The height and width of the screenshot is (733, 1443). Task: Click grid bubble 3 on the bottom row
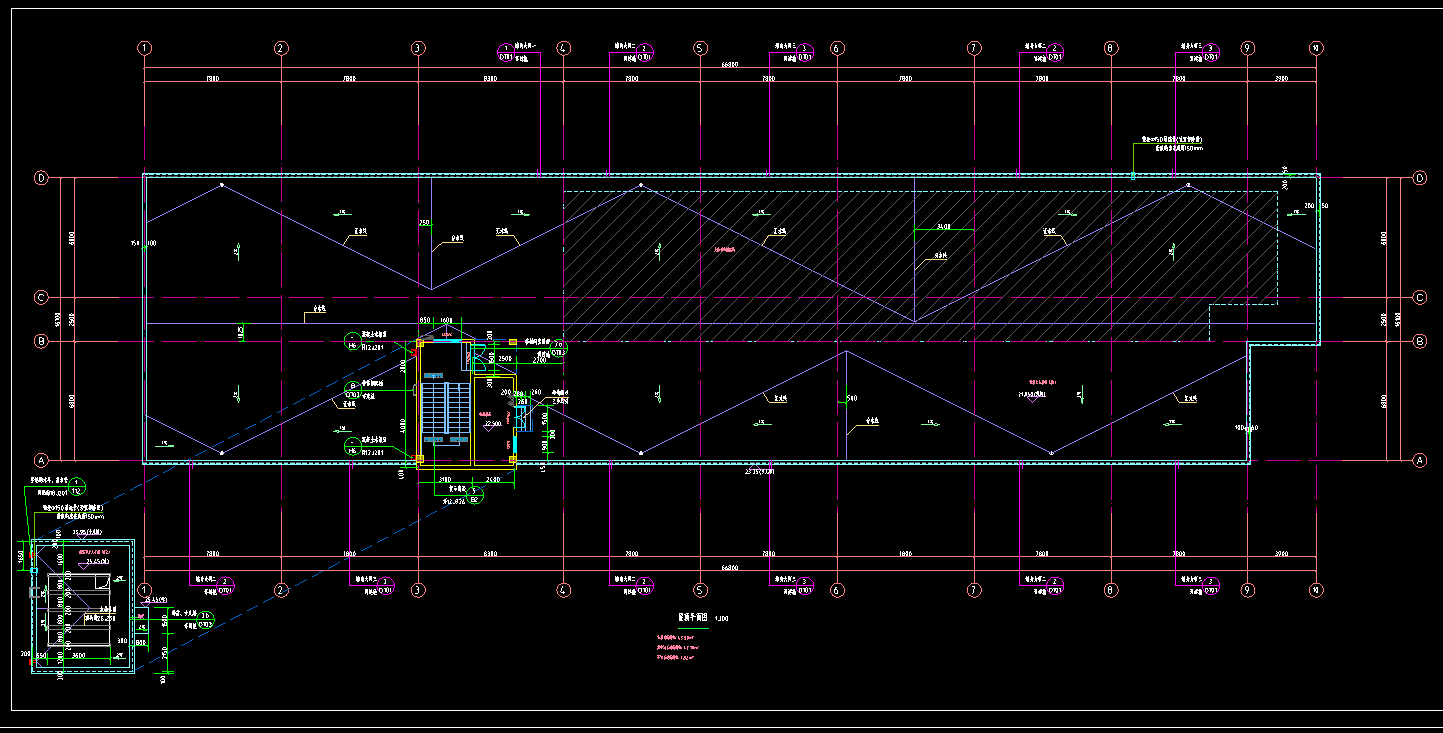[418, 590]
